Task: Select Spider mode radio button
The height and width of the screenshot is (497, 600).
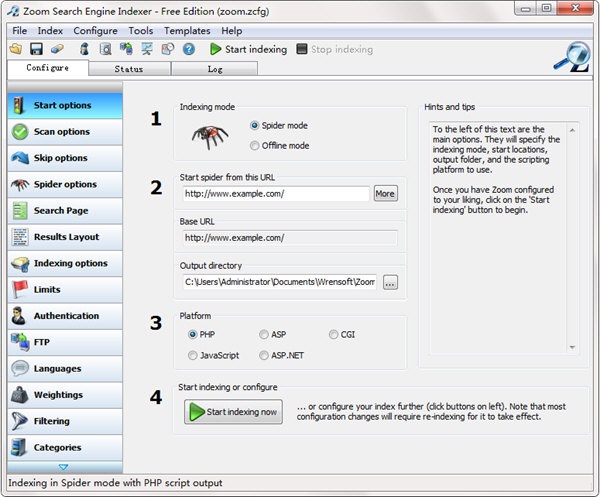Action: (x=254, y=125)
